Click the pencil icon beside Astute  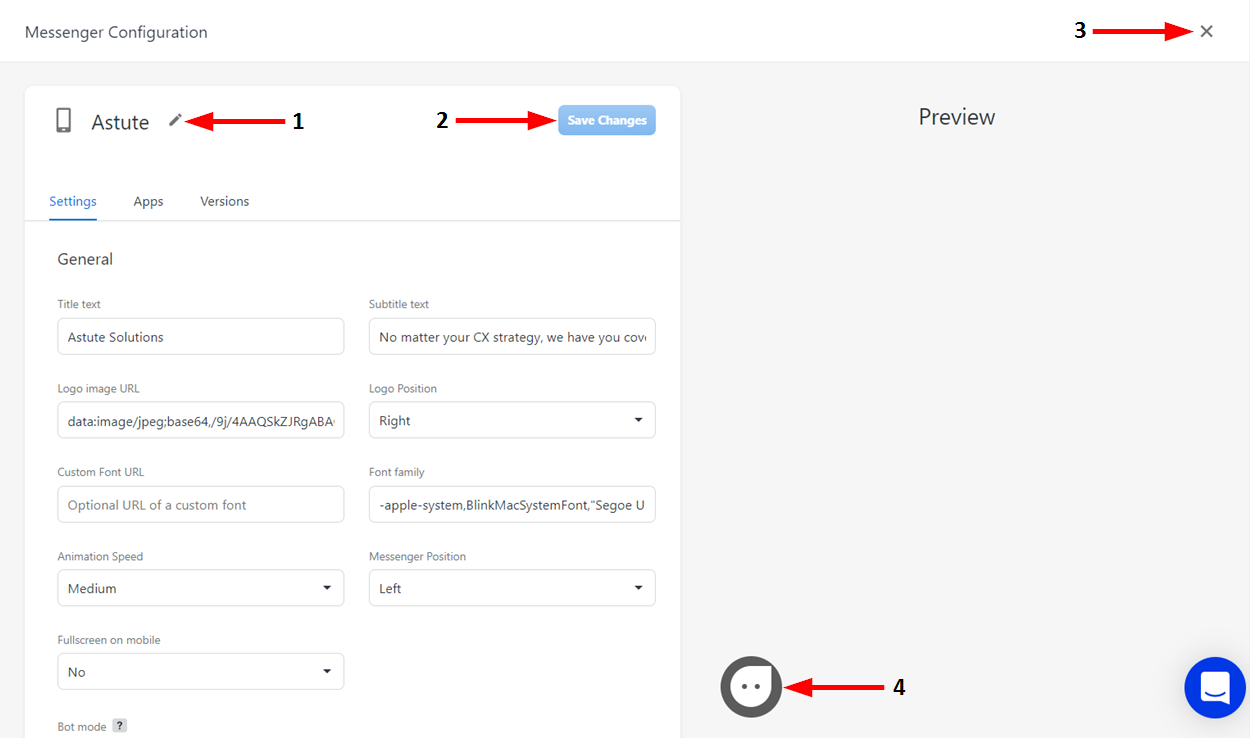click(x=175, y=120)
